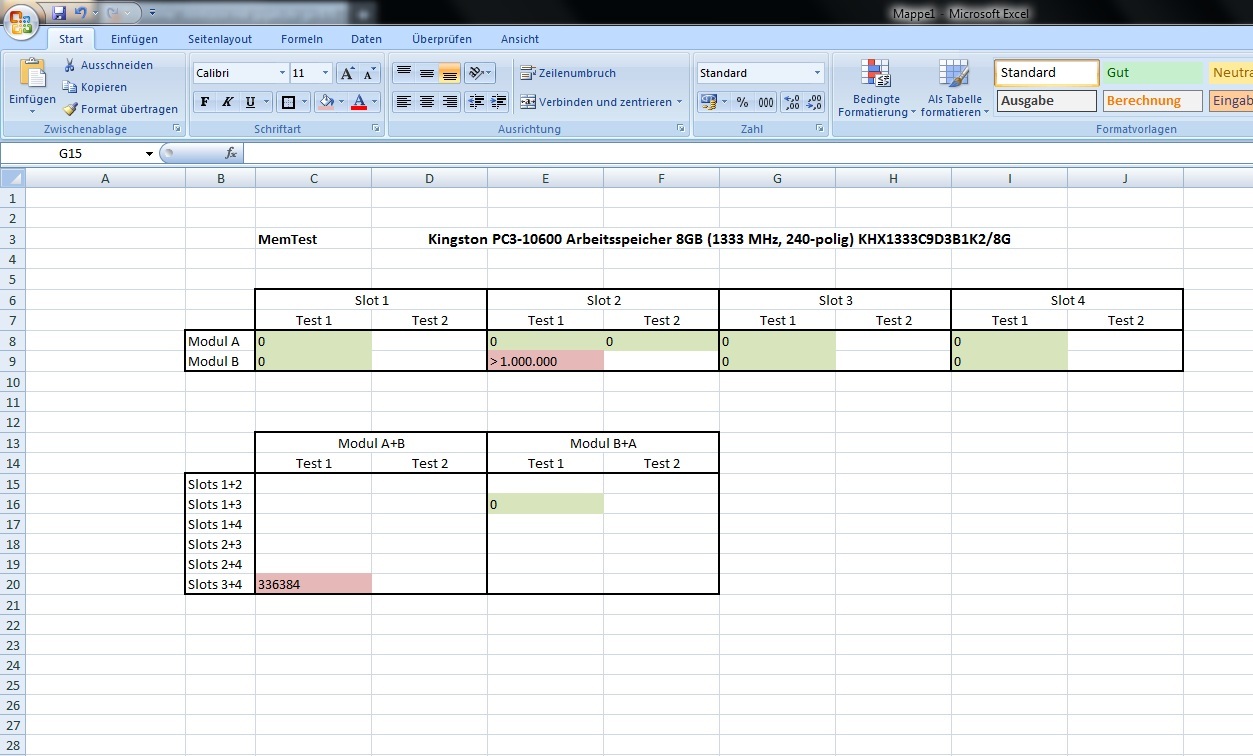Open Schriftart dialog launcher

click(x=376, y=129)
